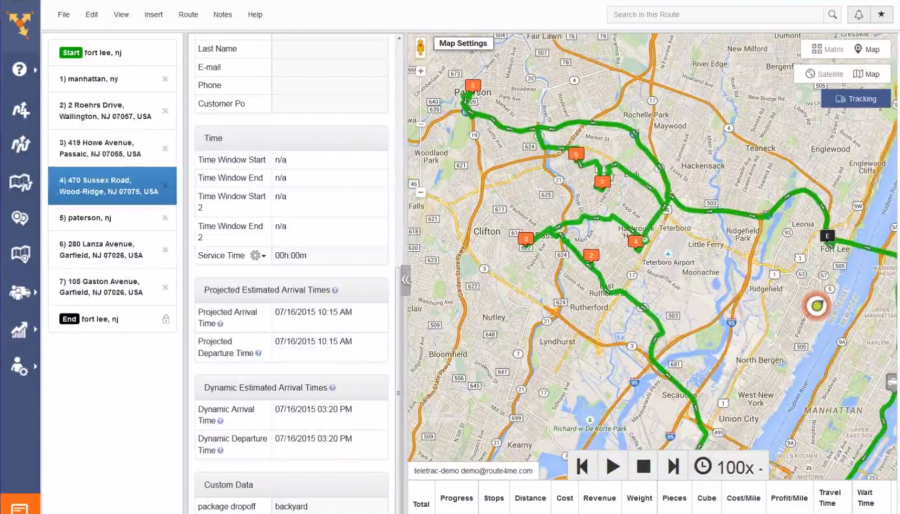
Task: Open the analytics chart sidebar icon
Action: coord(19,330)
